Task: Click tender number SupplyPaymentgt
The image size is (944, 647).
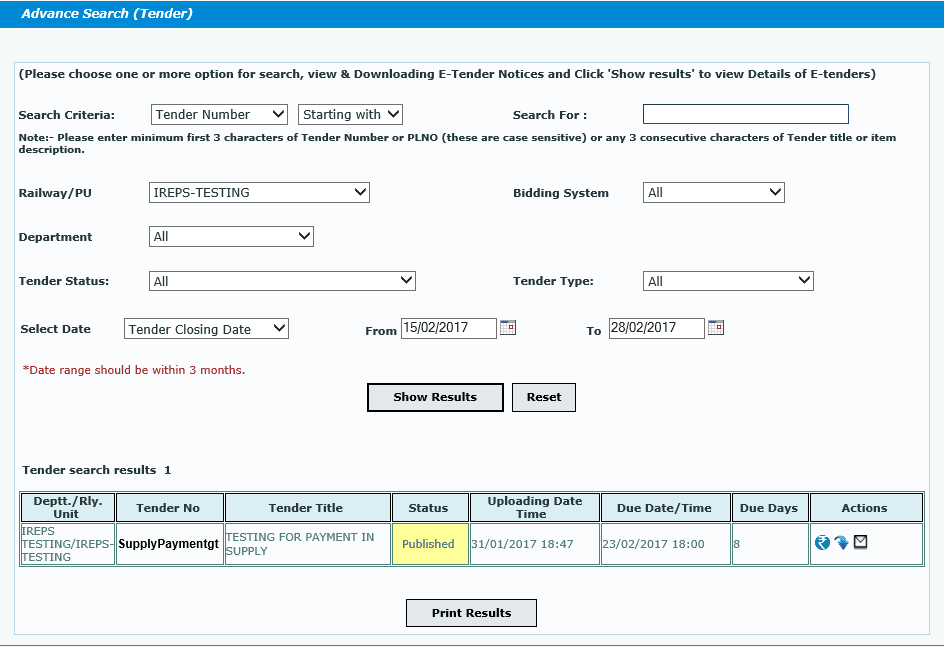Action: point(169,544)
